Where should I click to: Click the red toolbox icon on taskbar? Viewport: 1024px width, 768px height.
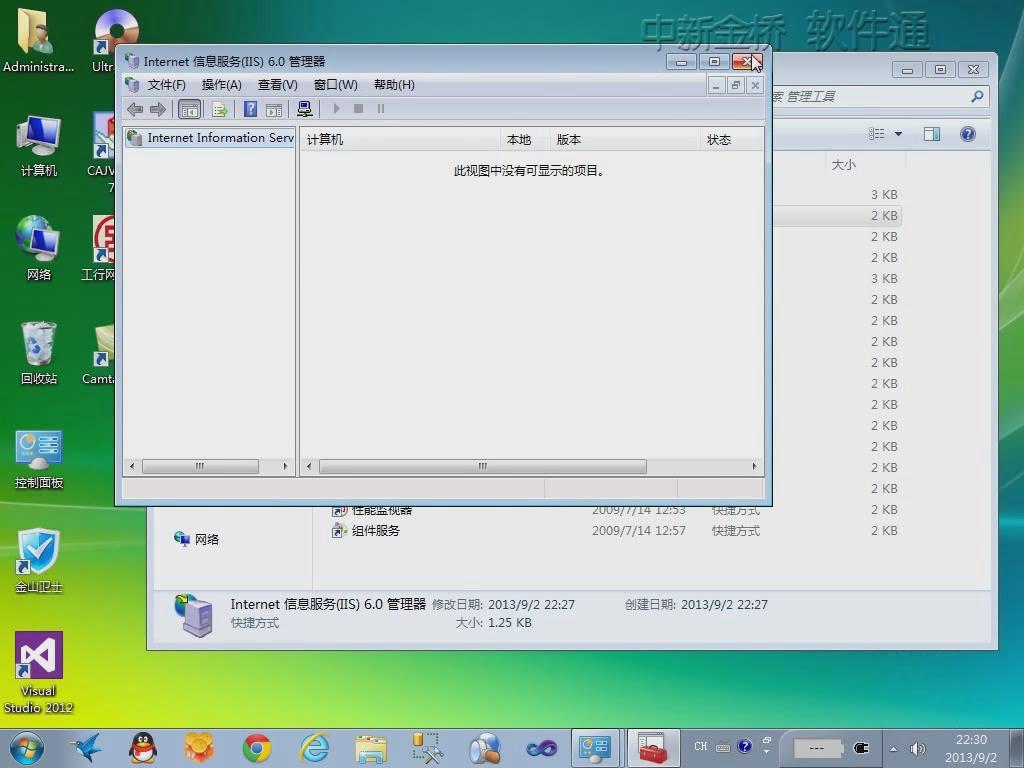[653, 748]
